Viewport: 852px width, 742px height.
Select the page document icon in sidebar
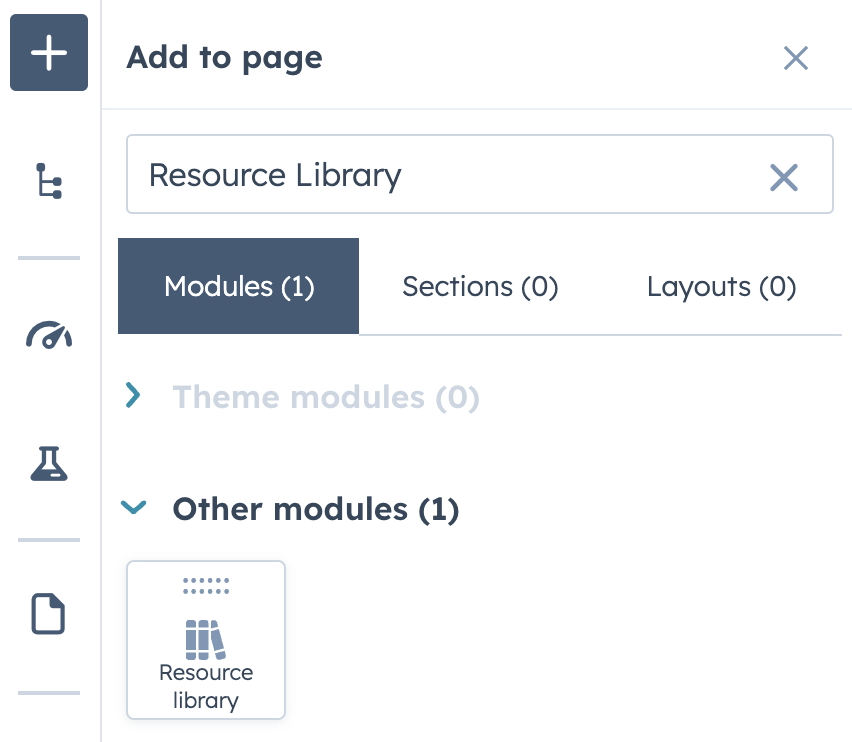click(x=48, y=614)
